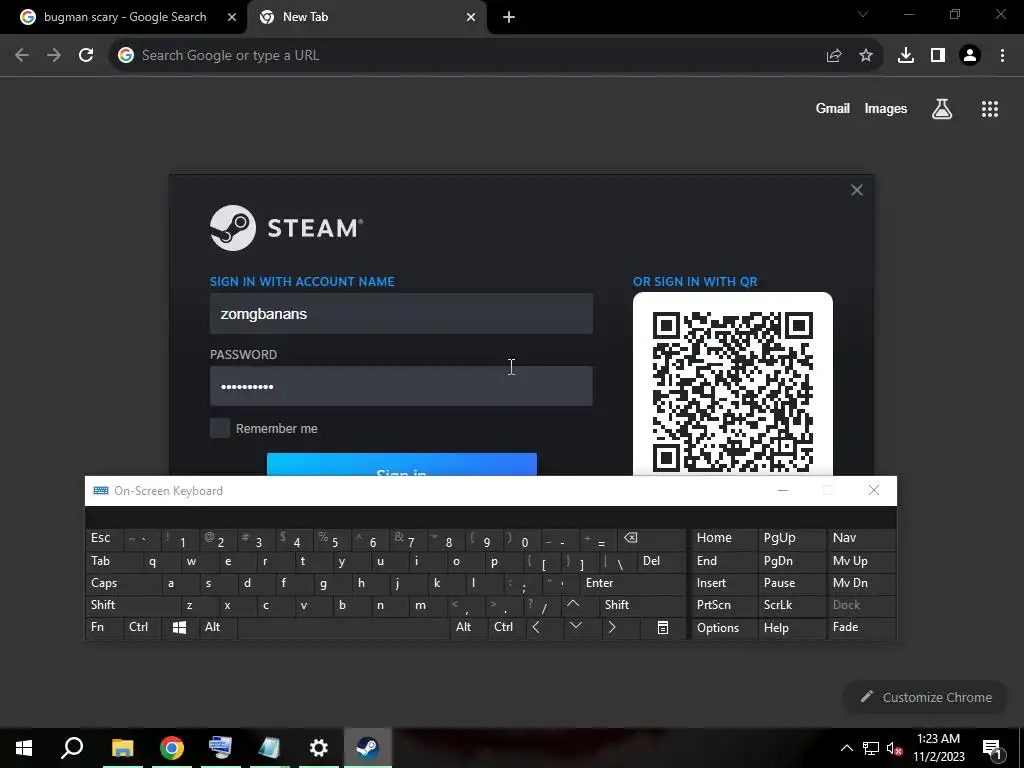Expand the hidden system tray icons chevron
Viewport: 1024px width, 768px height.
pyautogui.click(x=846, y=748)
